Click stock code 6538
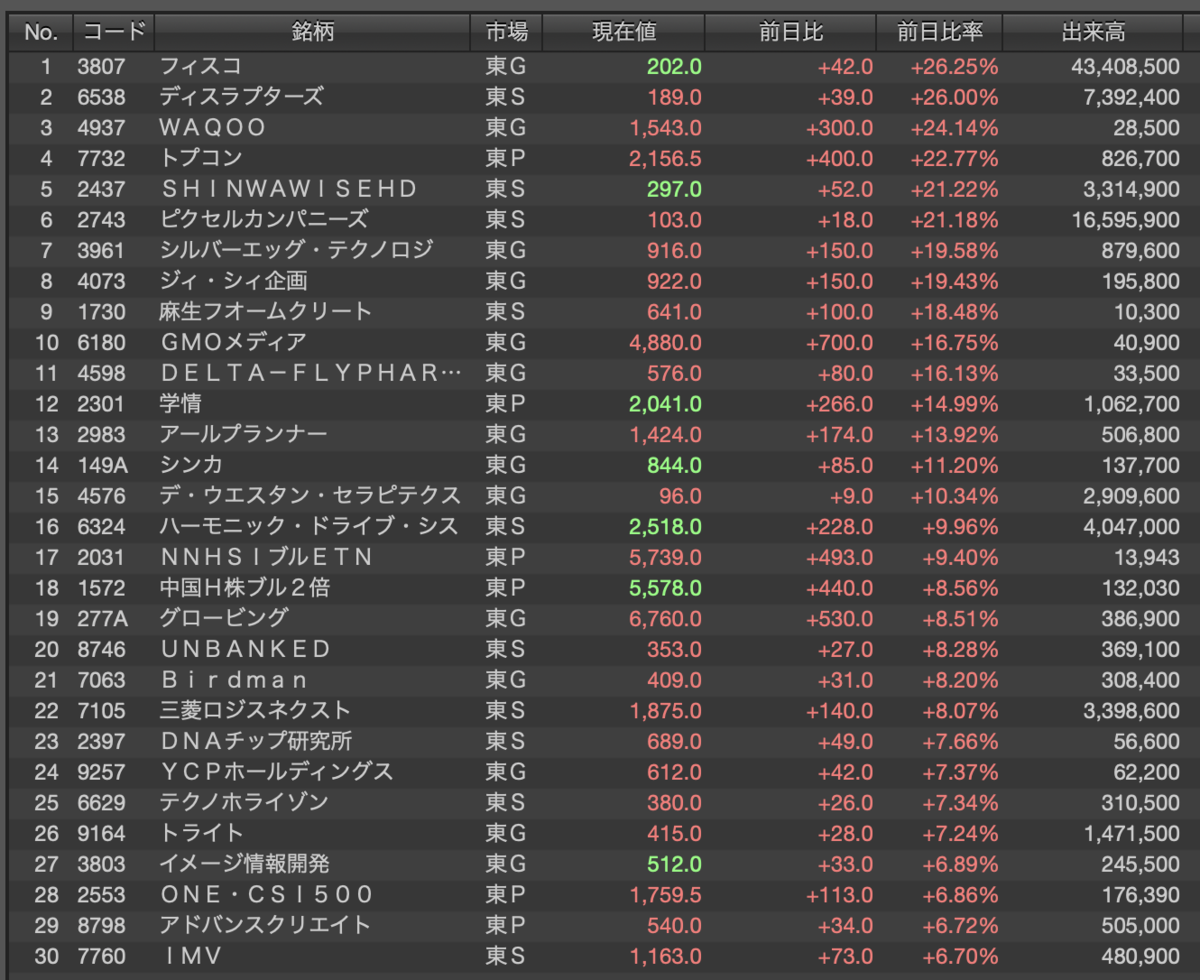Viewport: 1200px width, 980px height. [102, 97]
